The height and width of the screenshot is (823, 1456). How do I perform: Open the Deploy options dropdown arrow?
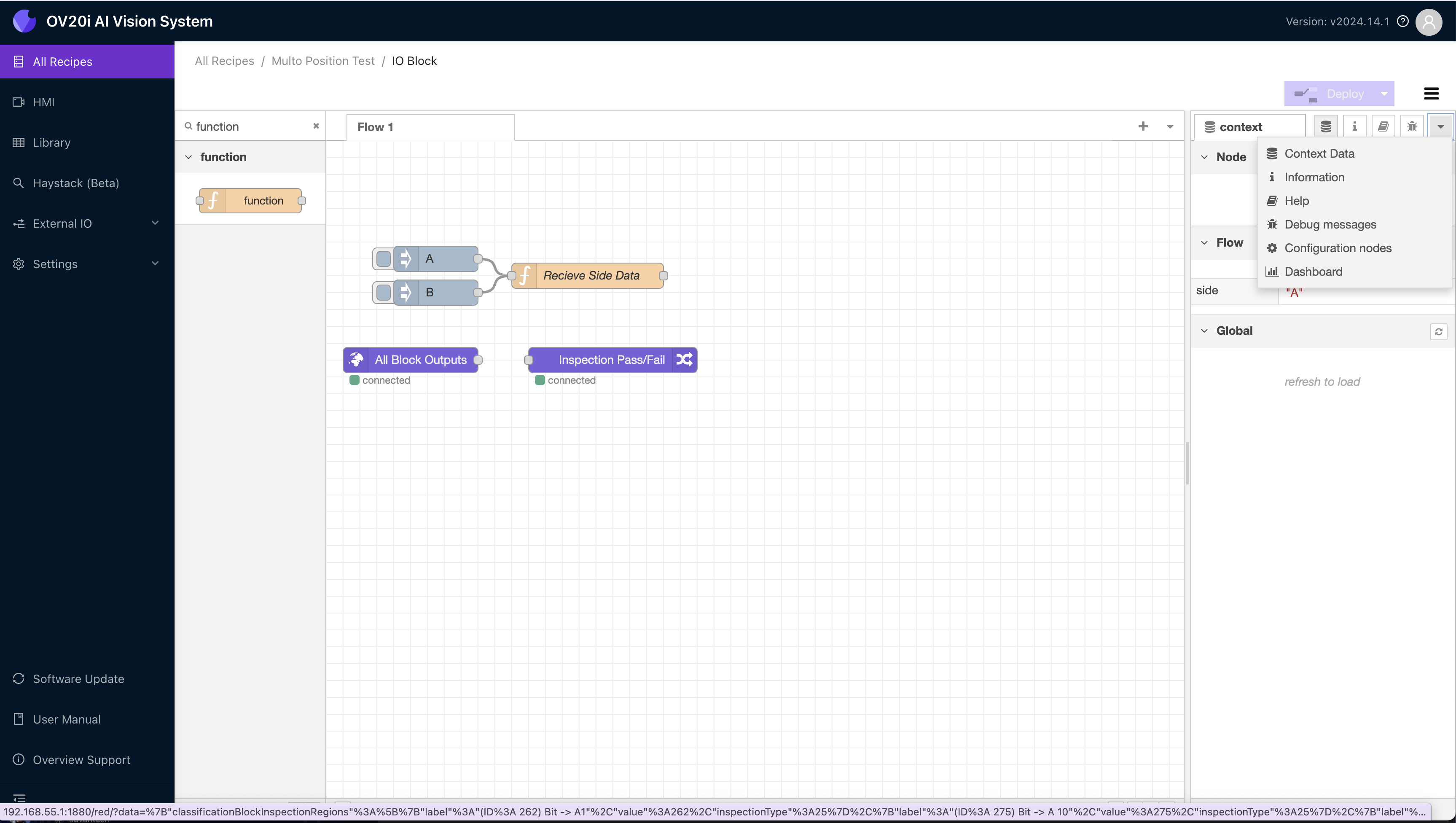pos(1384,93)
